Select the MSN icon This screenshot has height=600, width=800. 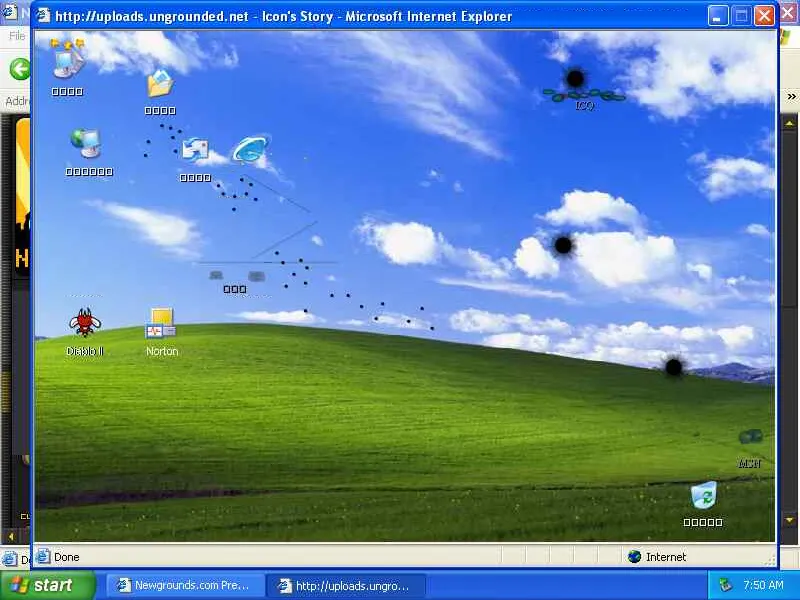[x=751, y=437]
